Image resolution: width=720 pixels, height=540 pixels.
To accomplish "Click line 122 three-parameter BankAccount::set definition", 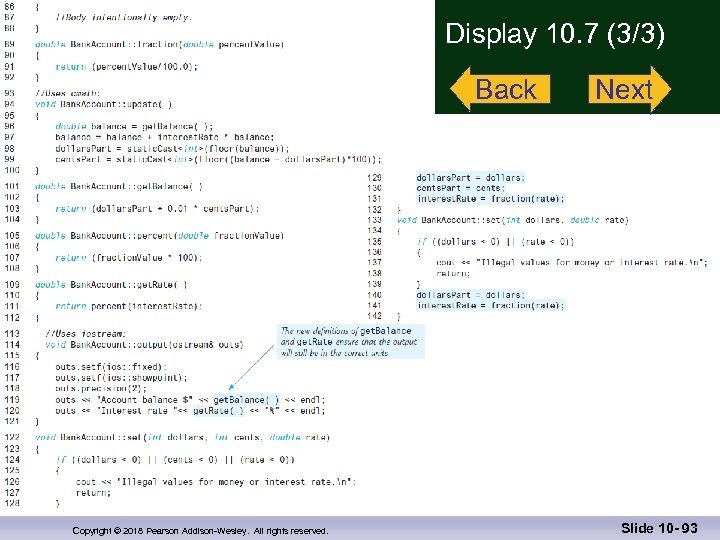I will click(x=182, y=438).
